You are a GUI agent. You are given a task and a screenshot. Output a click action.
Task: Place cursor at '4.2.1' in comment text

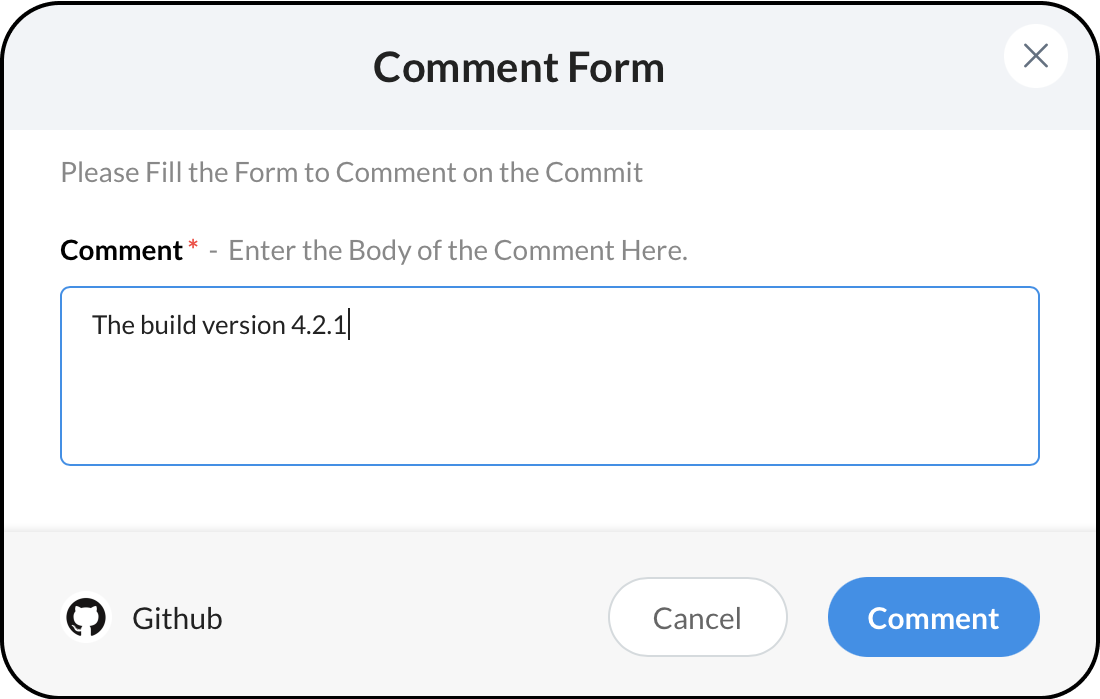click(319, 325)
